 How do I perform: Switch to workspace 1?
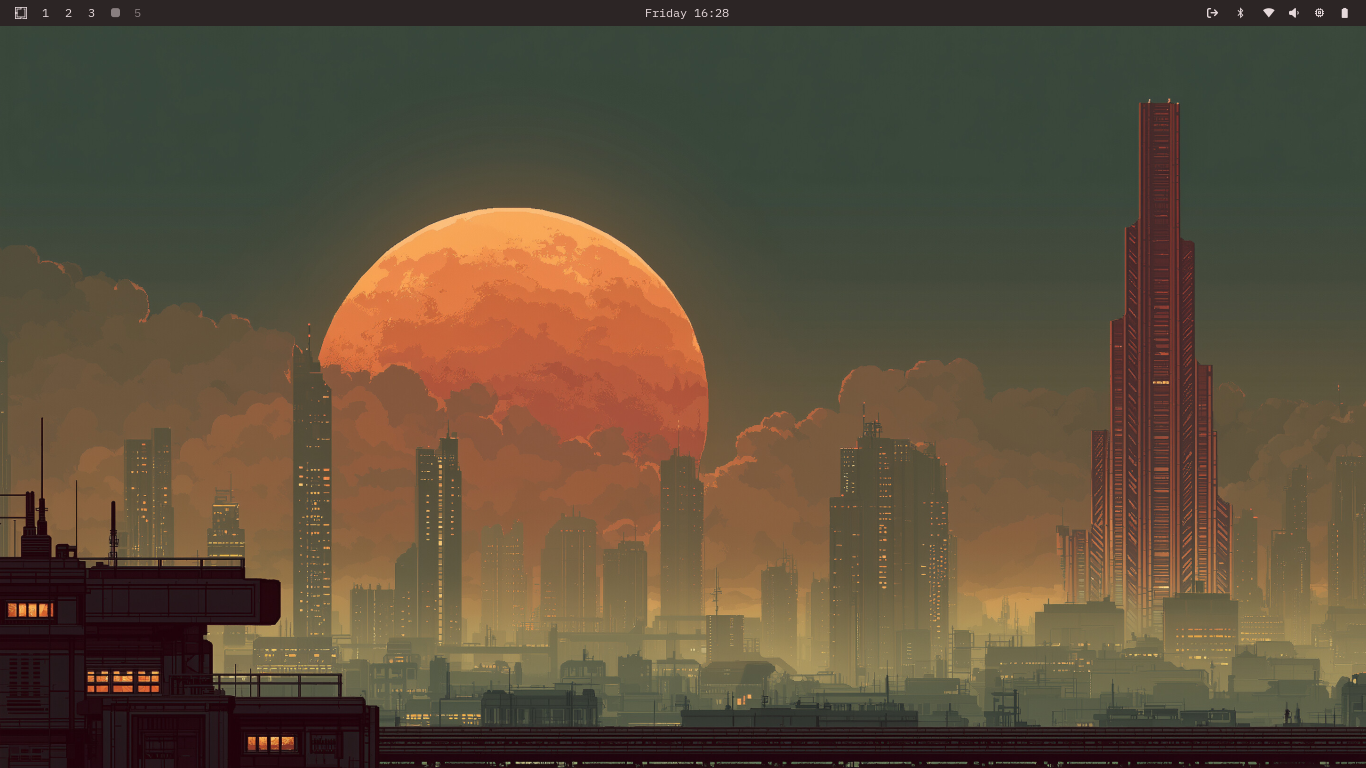pos(45,13)
